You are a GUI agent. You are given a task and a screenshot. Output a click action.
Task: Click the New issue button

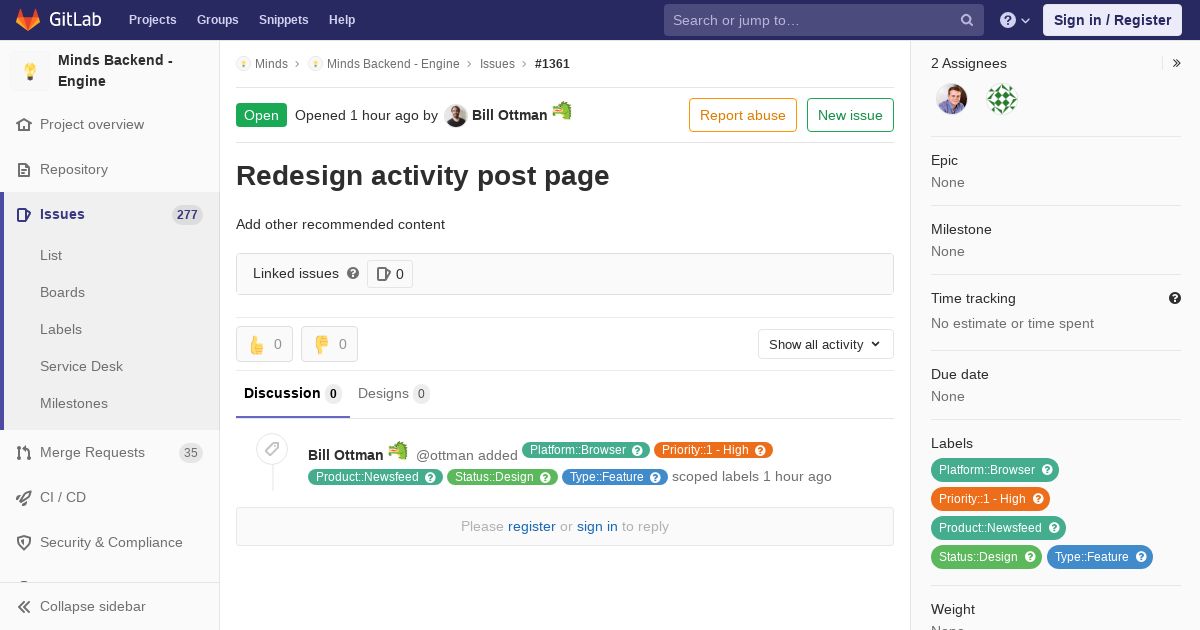pos(850,115)
